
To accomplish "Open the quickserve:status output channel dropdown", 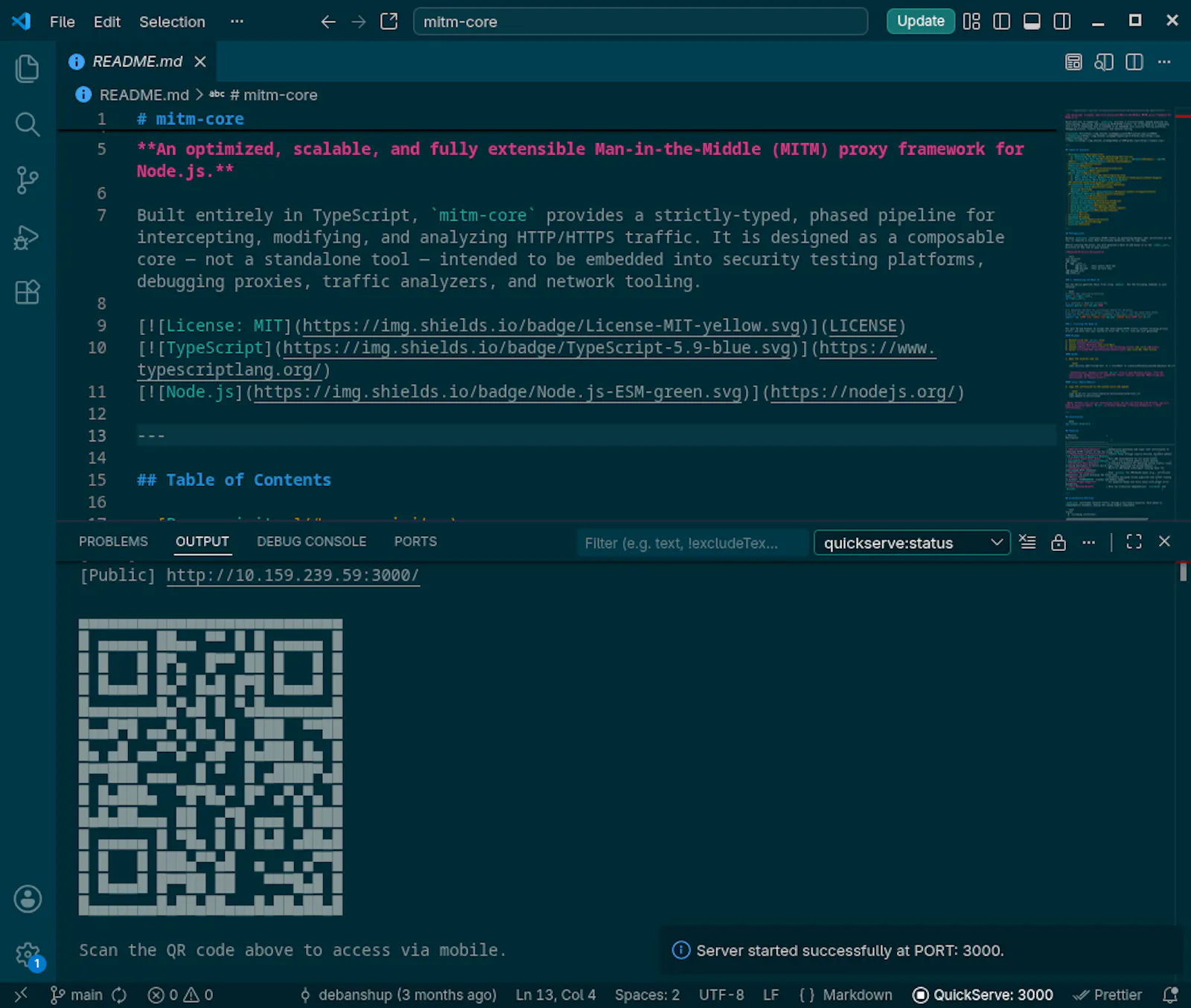I will coord(912,543).
